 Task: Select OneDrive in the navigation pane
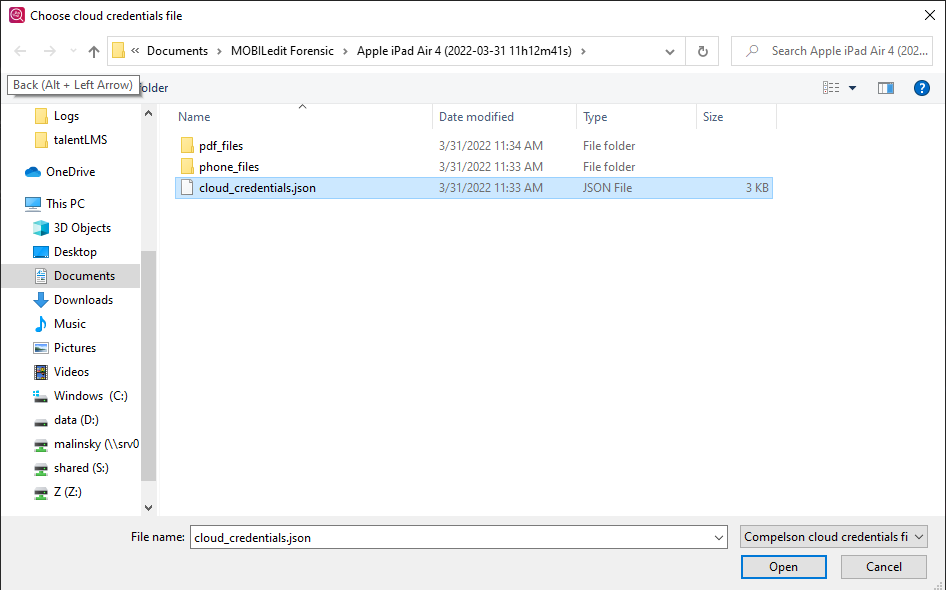point(70,172)
